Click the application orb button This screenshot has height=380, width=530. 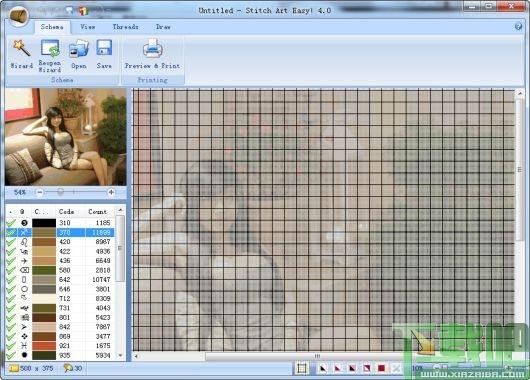click(x=19, y=16)
